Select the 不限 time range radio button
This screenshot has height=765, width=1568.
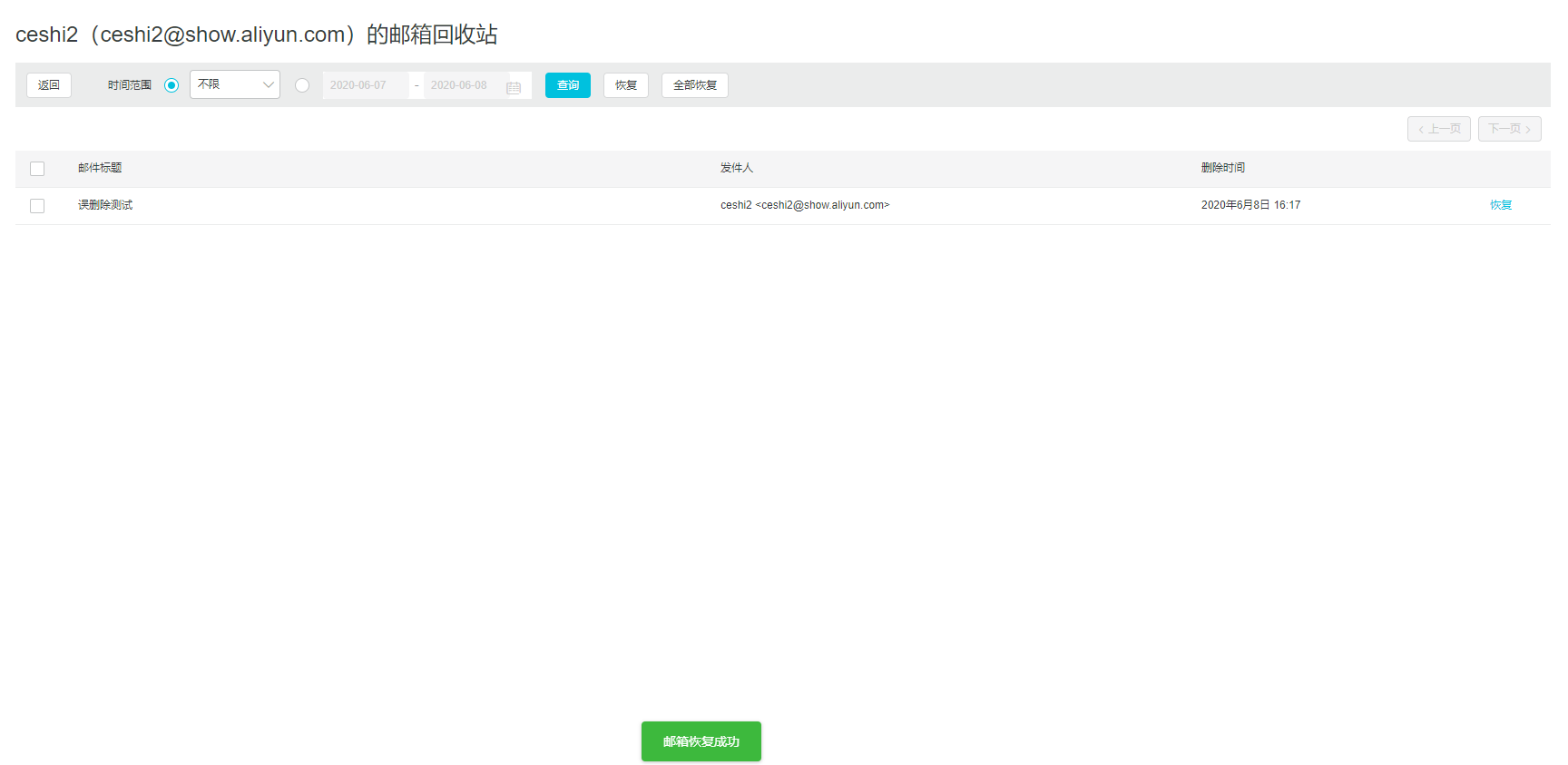pyautogui.click(x=171, y=85)
